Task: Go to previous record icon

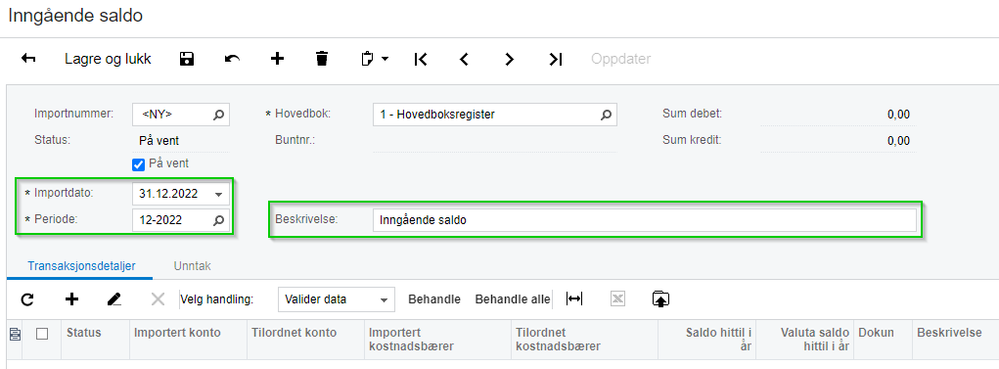Action: click(x=464, y=59)
